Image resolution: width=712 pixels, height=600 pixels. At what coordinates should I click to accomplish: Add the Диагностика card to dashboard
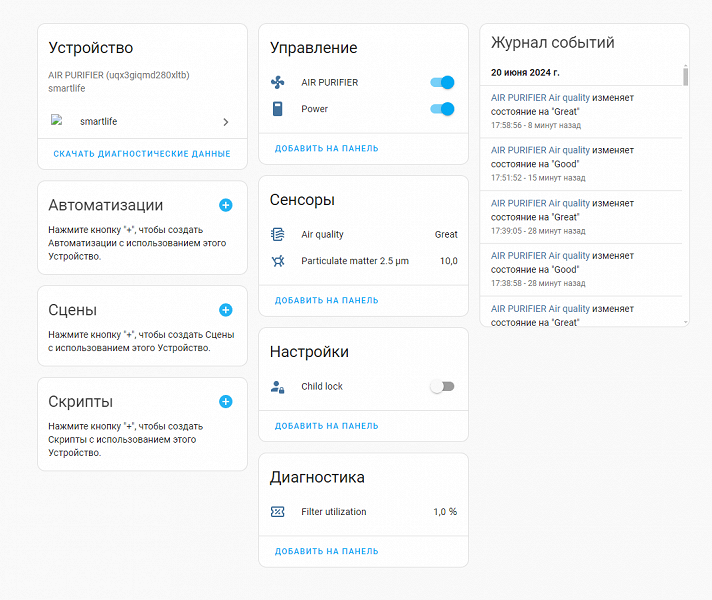(327, 551)
